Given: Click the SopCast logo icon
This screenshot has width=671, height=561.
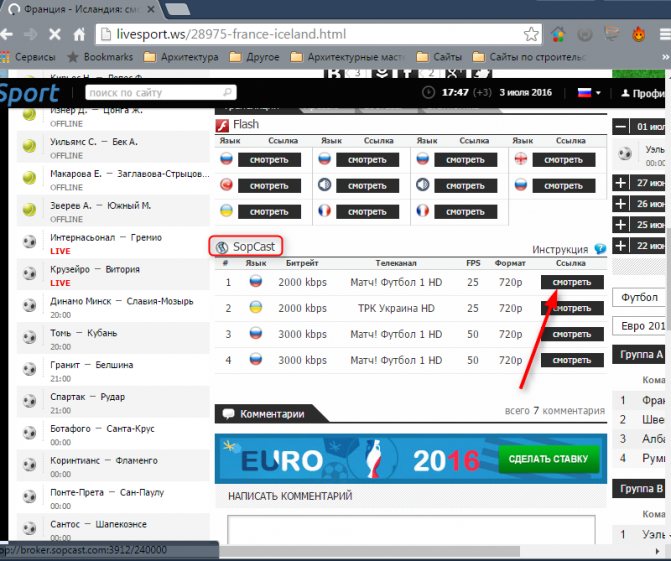Looking at the screenshot, I should click(222, 247).
